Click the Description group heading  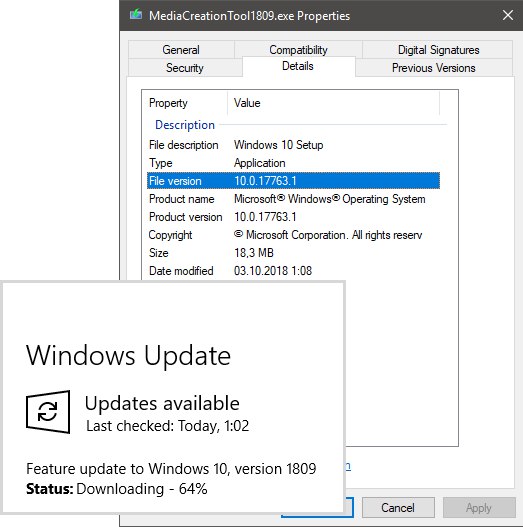pos(185,125)
